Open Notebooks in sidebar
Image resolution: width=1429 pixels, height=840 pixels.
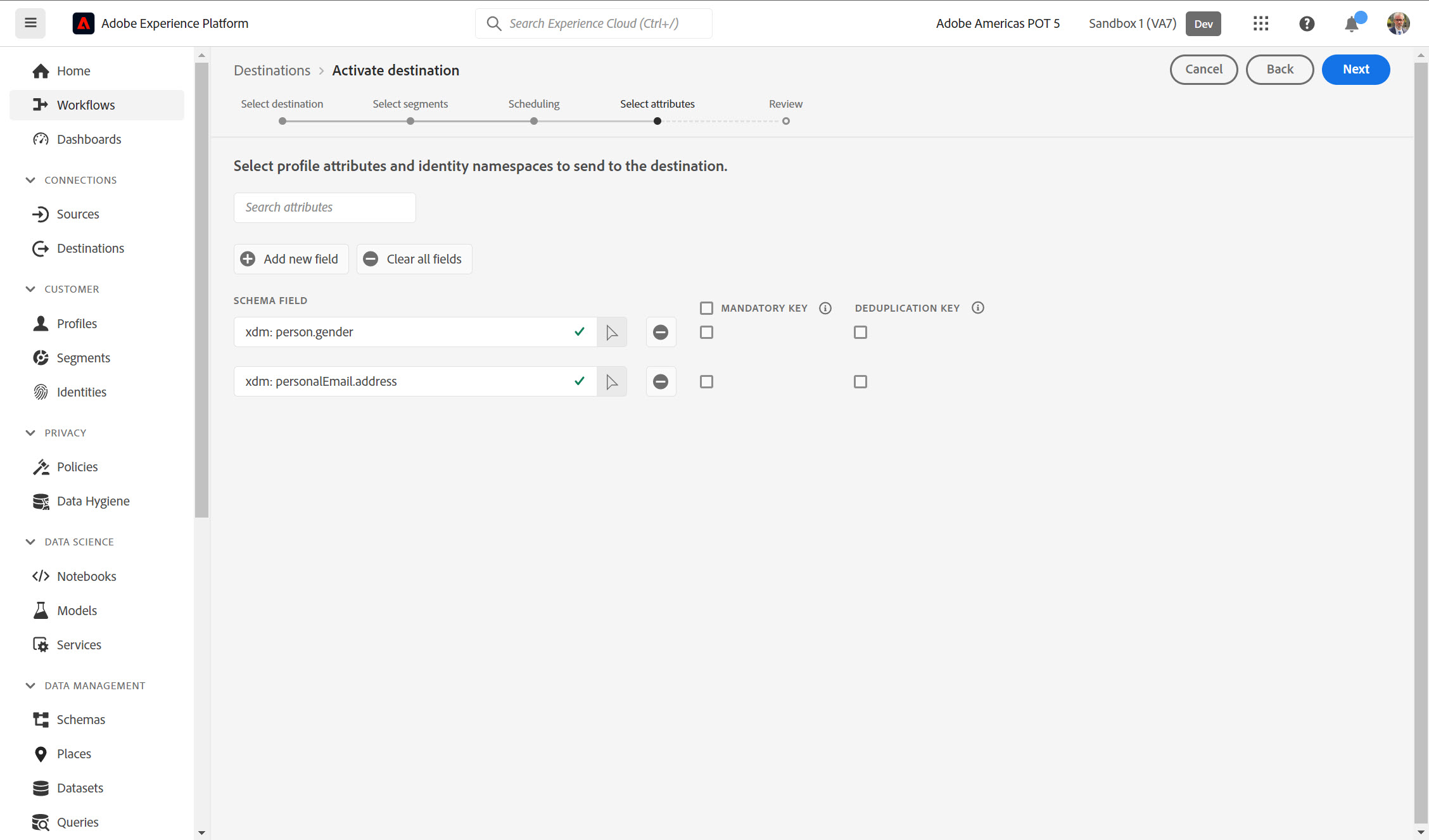[97, 576]
